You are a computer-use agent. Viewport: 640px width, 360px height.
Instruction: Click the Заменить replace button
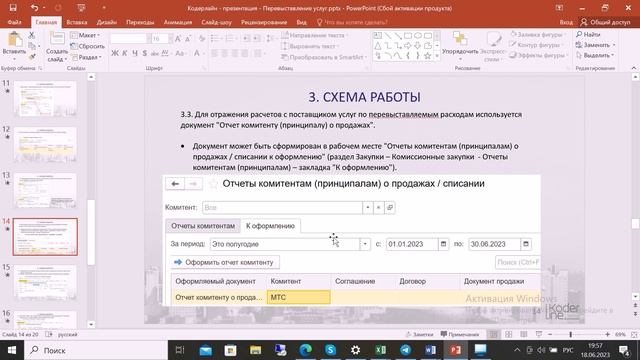[x=596, y=44]
